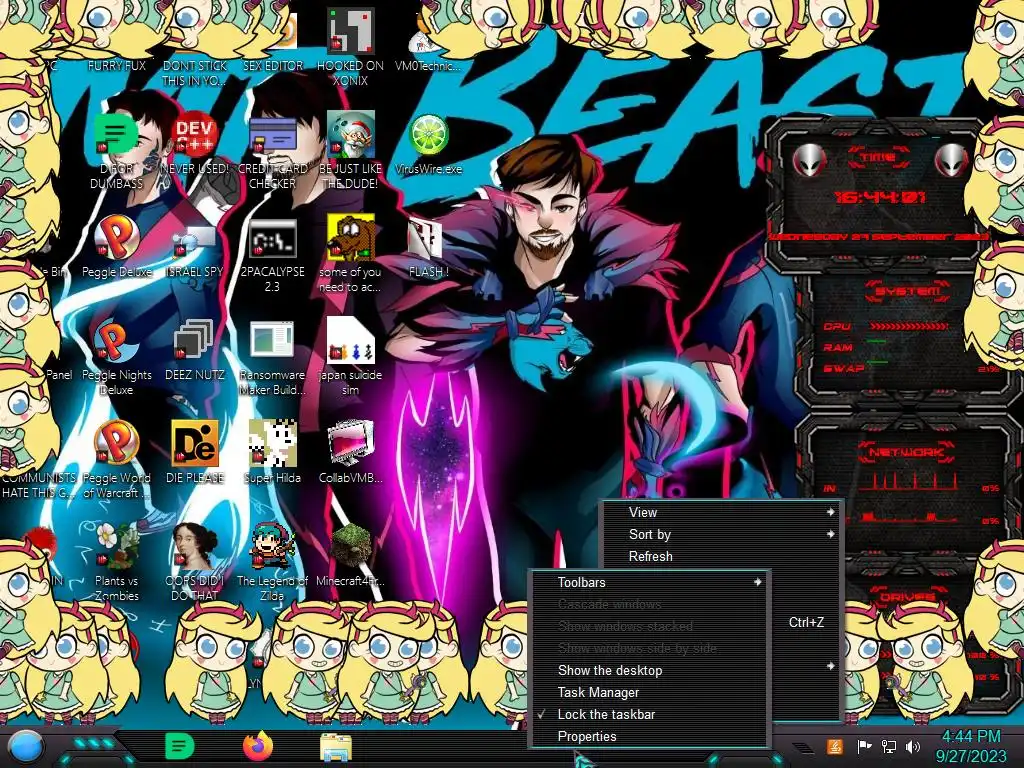Launch the Super Hilda game icon
This screenshot has width=1024, height=768.
272,443
